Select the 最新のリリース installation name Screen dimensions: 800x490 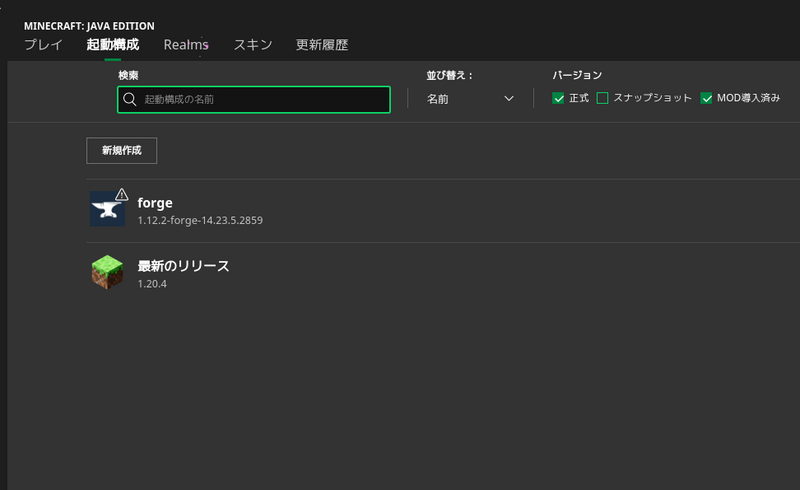tap(184, 266)
